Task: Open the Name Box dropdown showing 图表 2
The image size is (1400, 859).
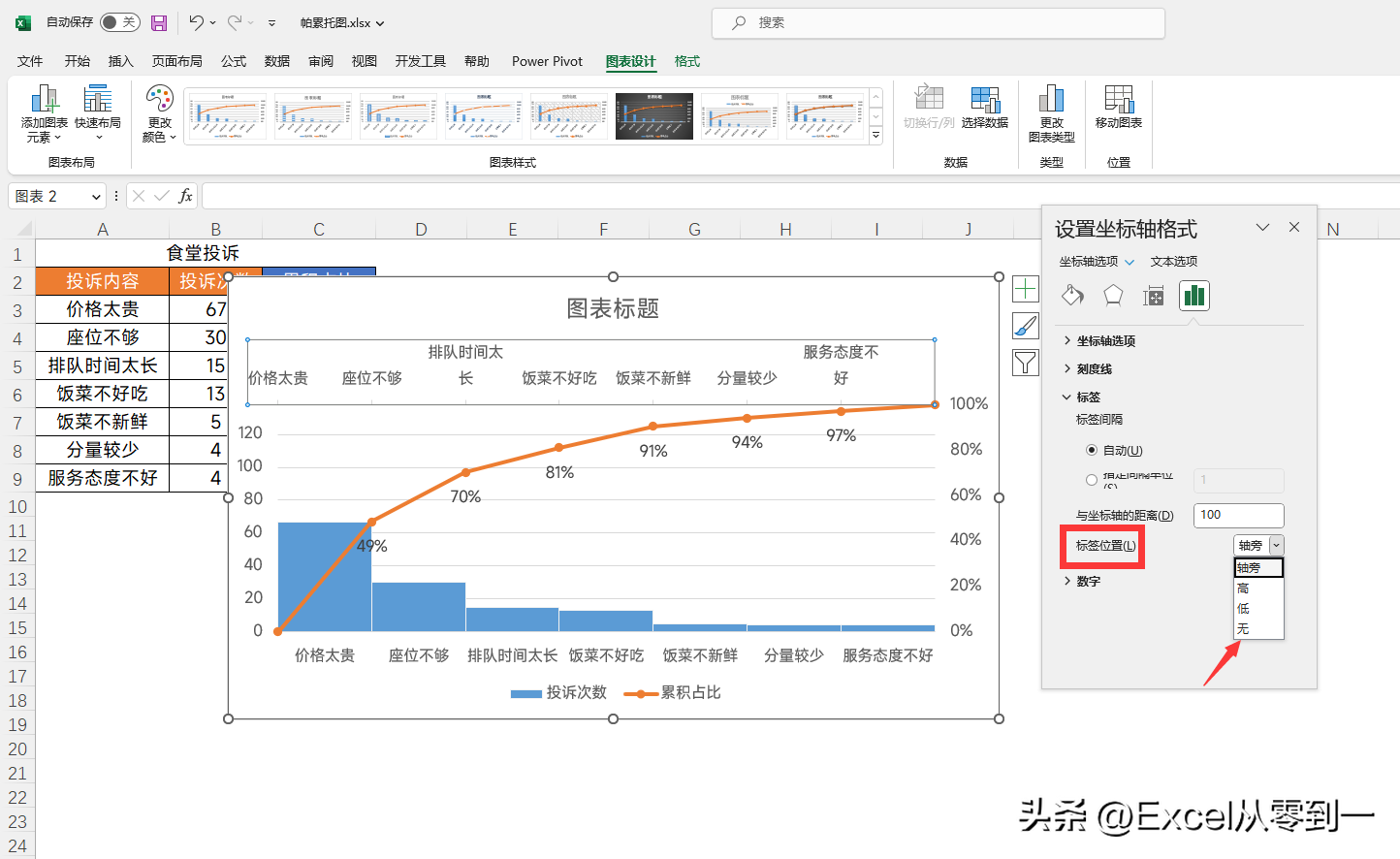Action: (x=96, y=197)
